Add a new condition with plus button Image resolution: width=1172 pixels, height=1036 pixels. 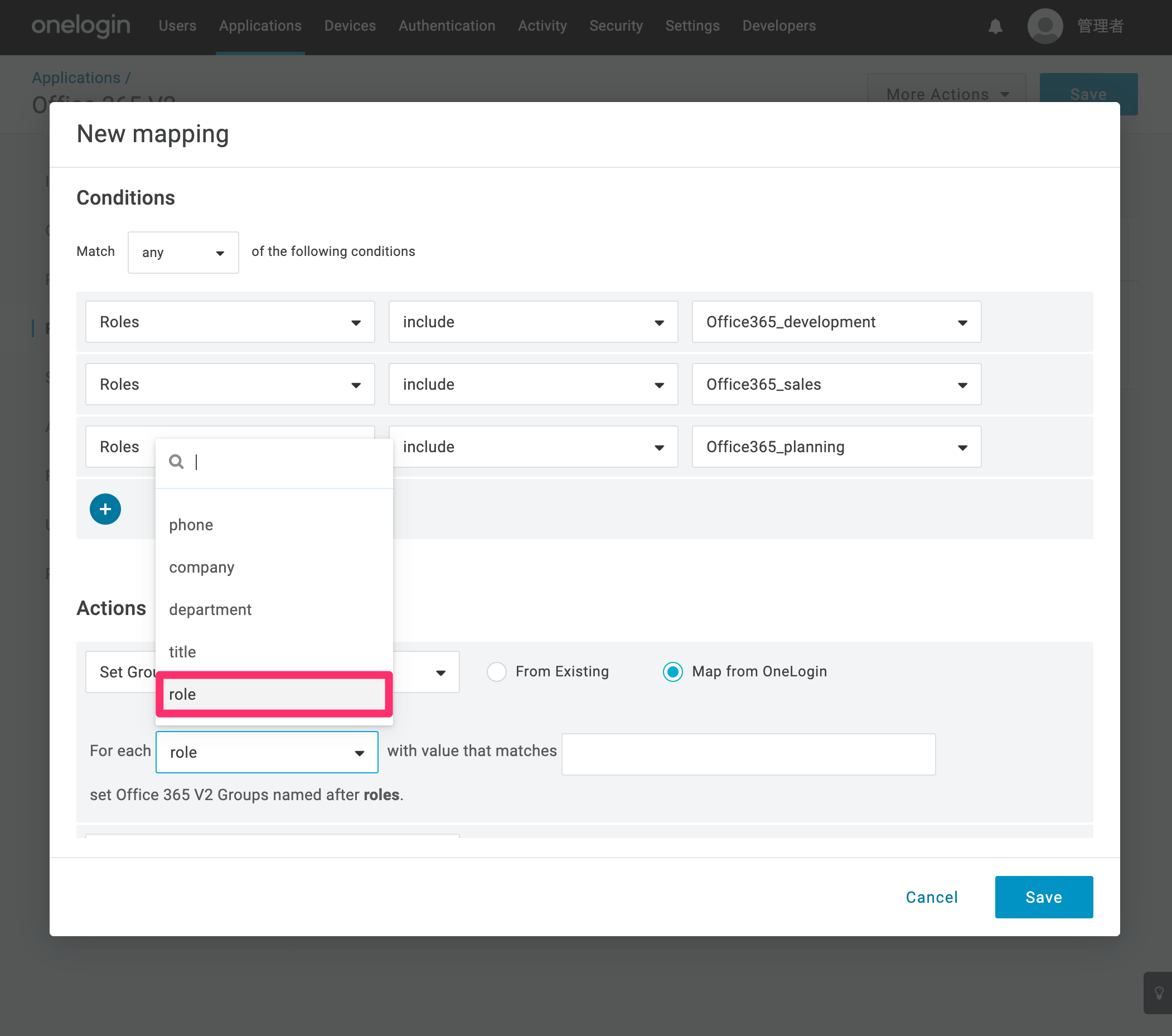click(105, 509)
